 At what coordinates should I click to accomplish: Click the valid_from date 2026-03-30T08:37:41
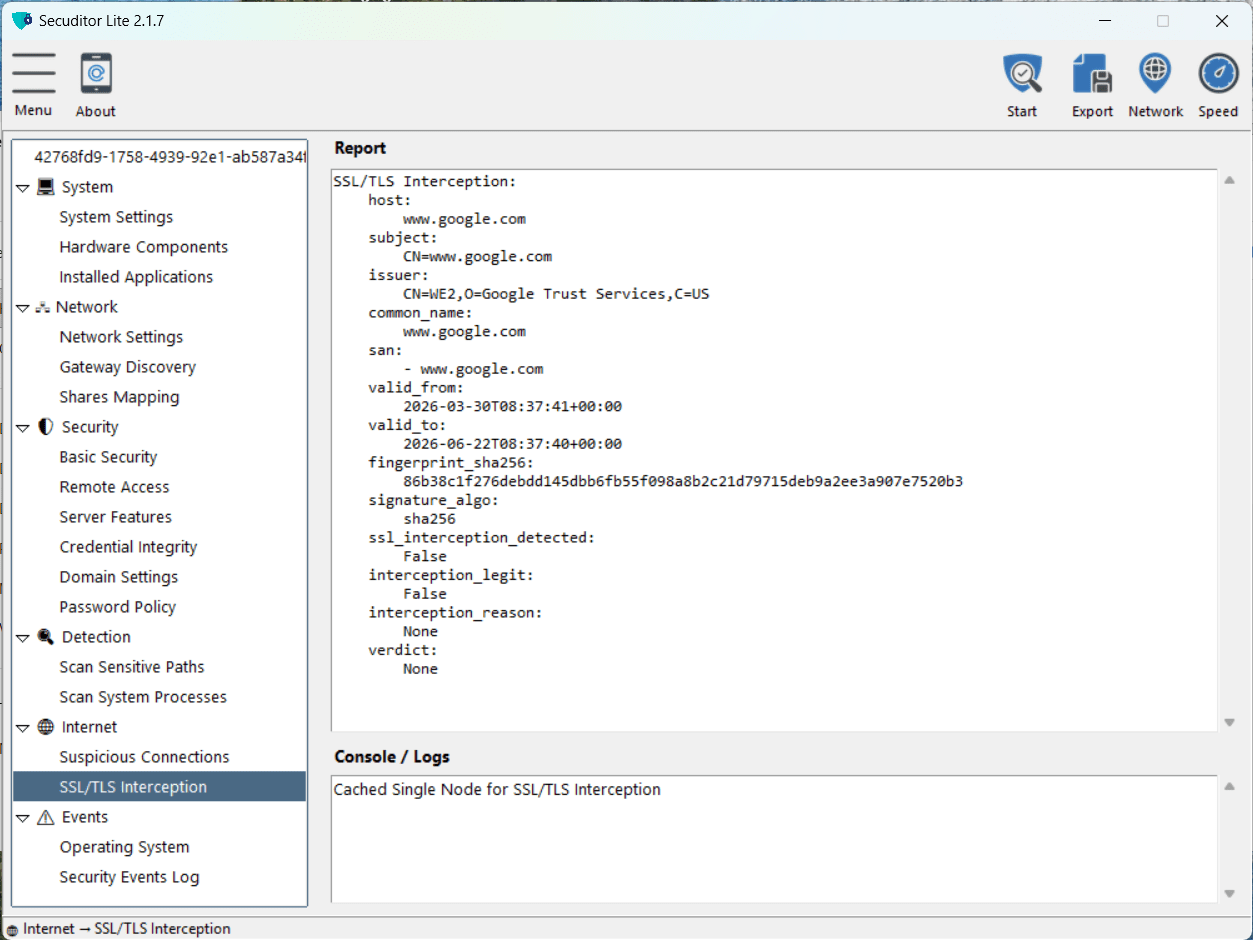[x=512, y=406]
